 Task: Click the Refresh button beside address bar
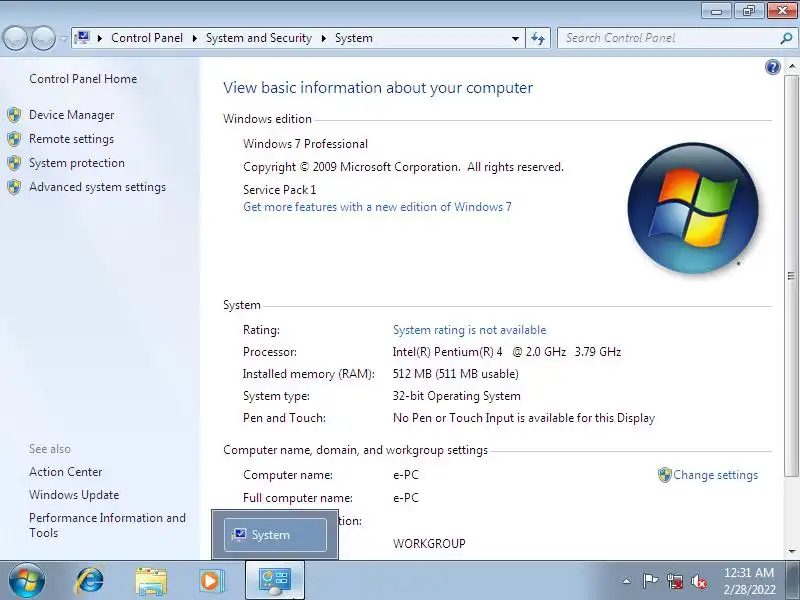coord(538,38)
